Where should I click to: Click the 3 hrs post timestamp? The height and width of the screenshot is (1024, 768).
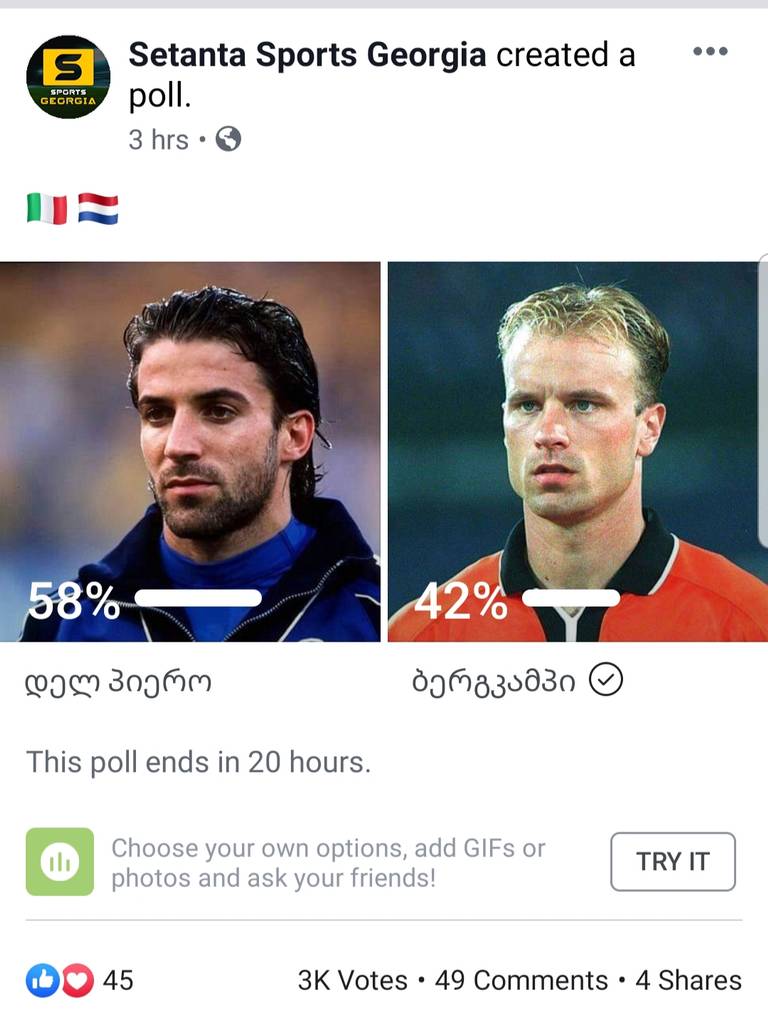[x=158, y=140]
